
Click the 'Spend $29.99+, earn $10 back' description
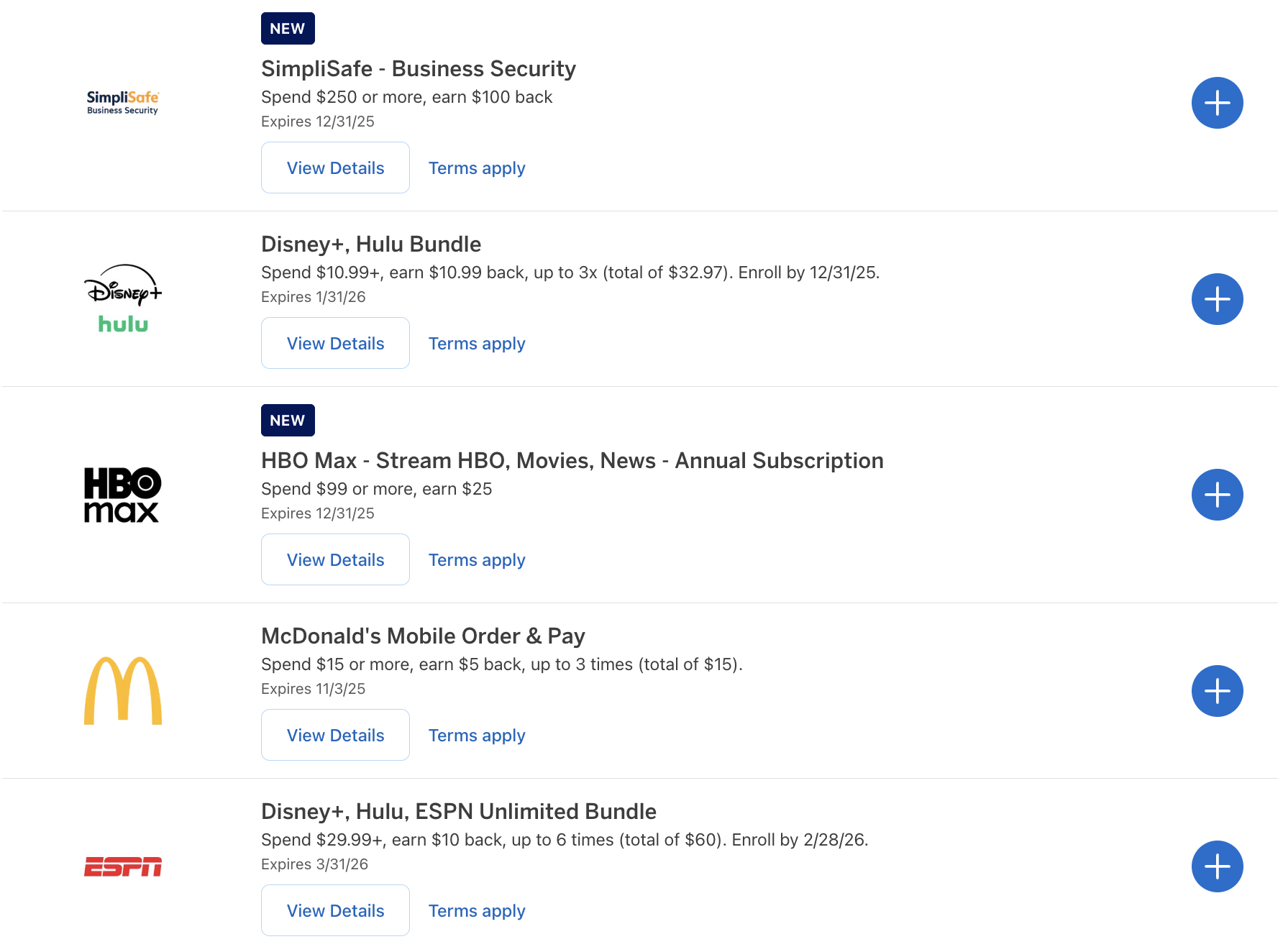tap(565, 840)
